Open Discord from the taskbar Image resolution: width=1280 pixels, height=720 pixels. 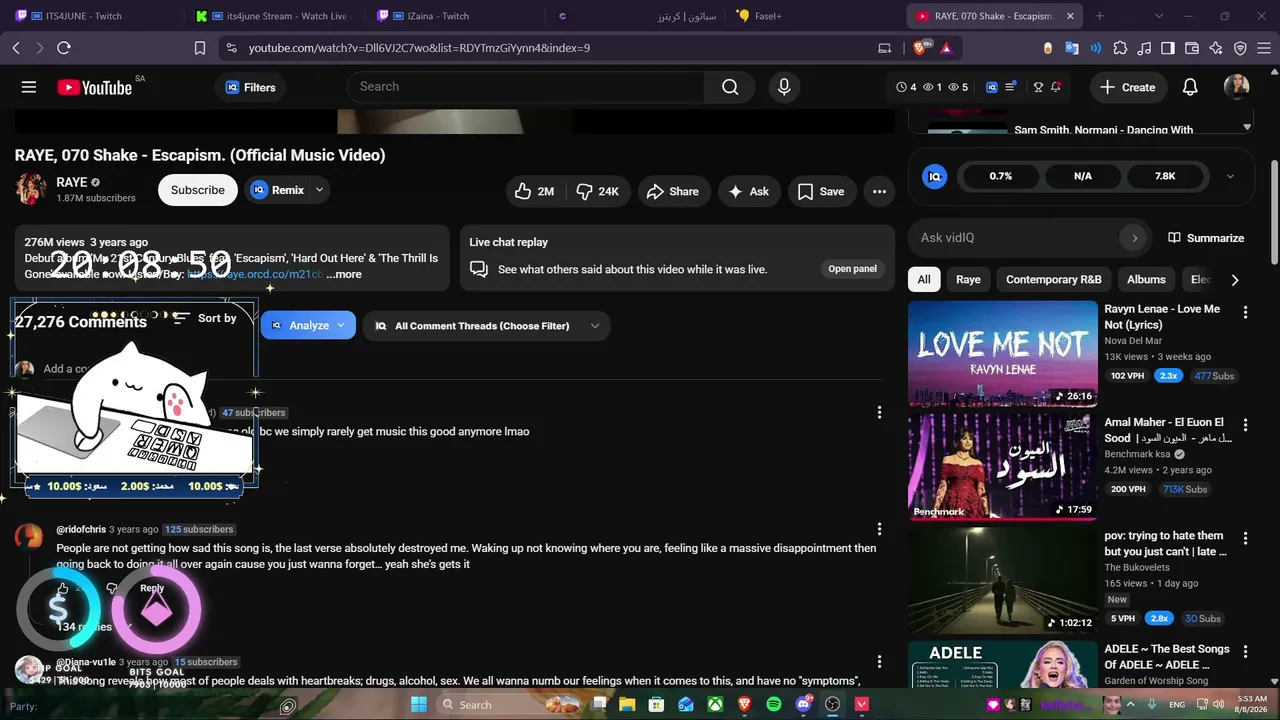pos(803,705)
